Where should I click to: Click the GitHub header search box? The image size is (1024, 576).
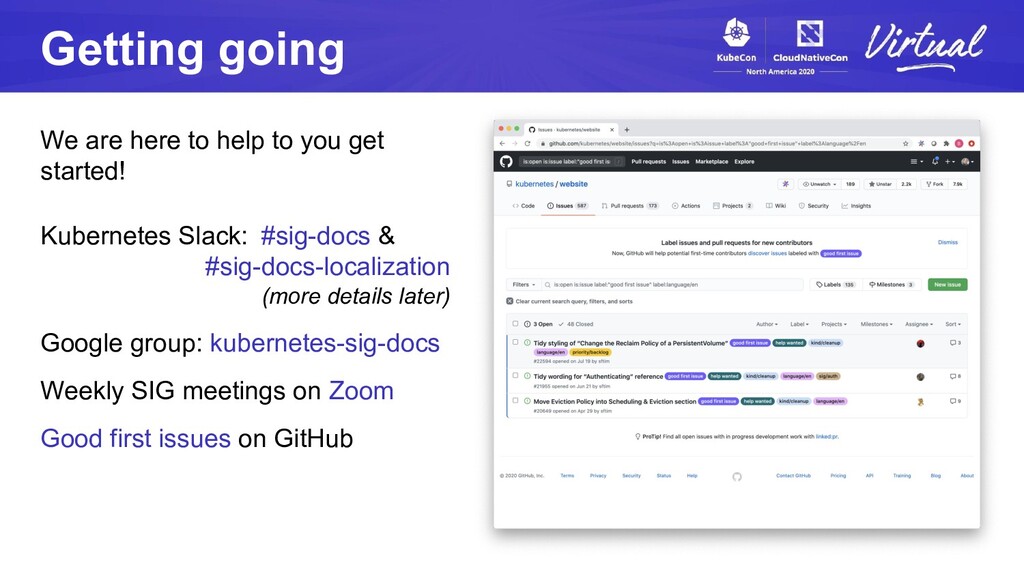(571, 161)
